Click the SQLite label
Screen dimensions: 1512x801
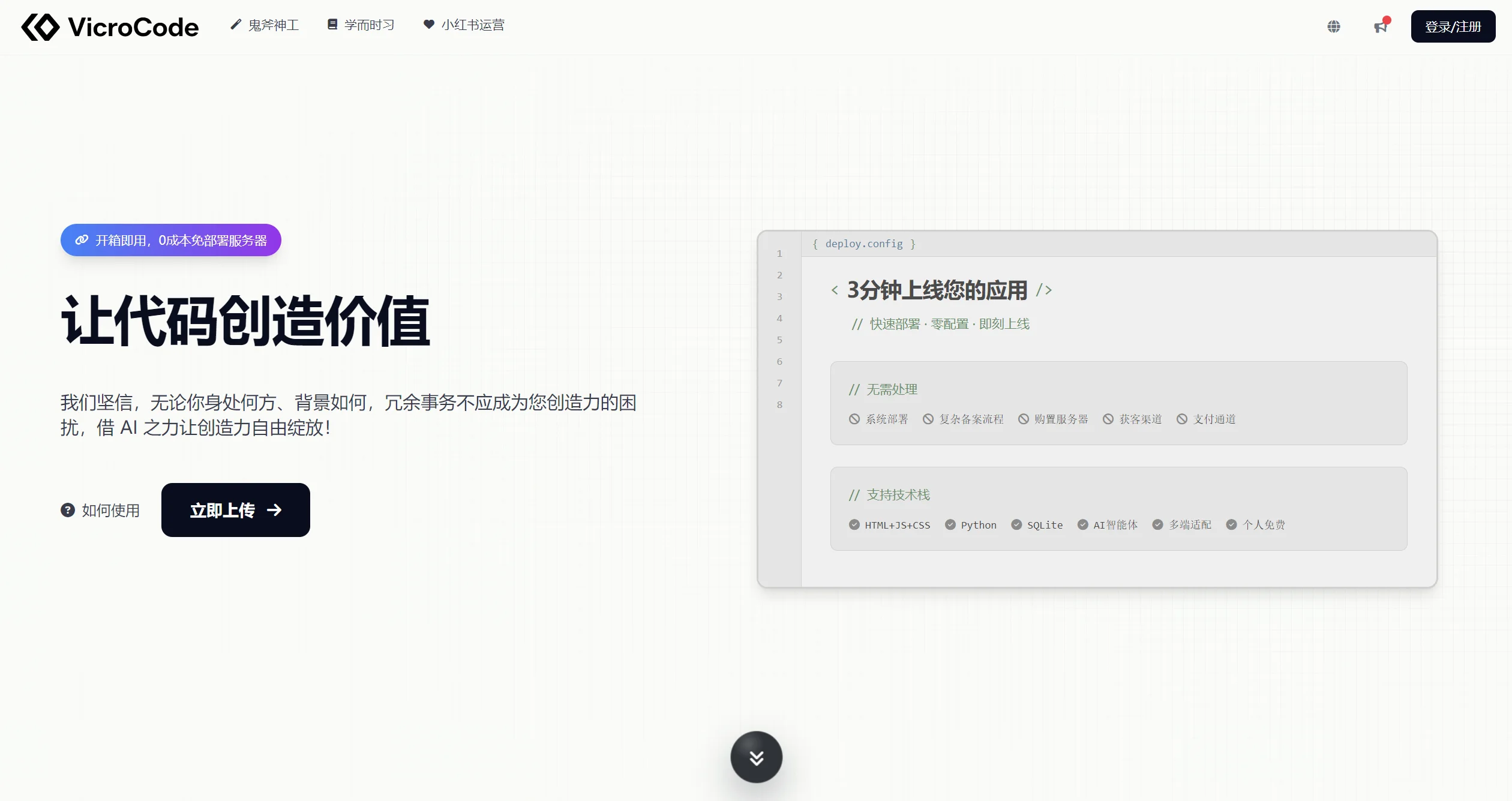coord(1045,525)
